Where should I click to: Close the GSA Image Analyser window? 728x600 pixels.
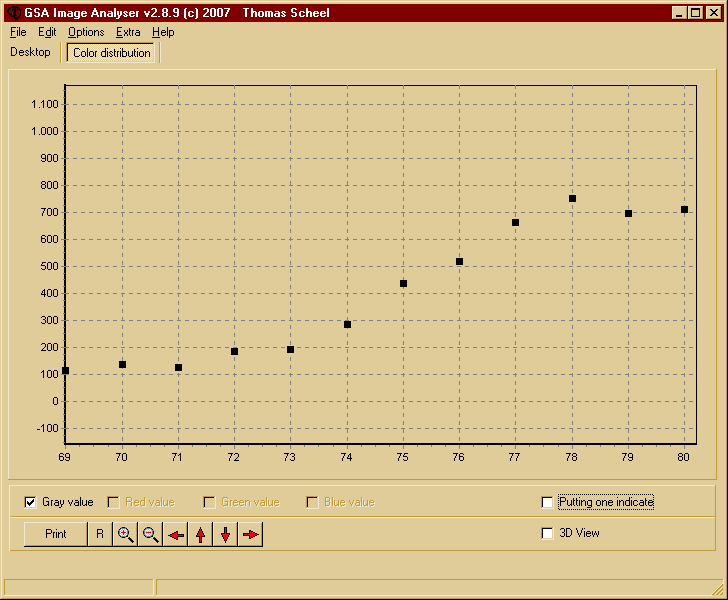tap(714, 13)
